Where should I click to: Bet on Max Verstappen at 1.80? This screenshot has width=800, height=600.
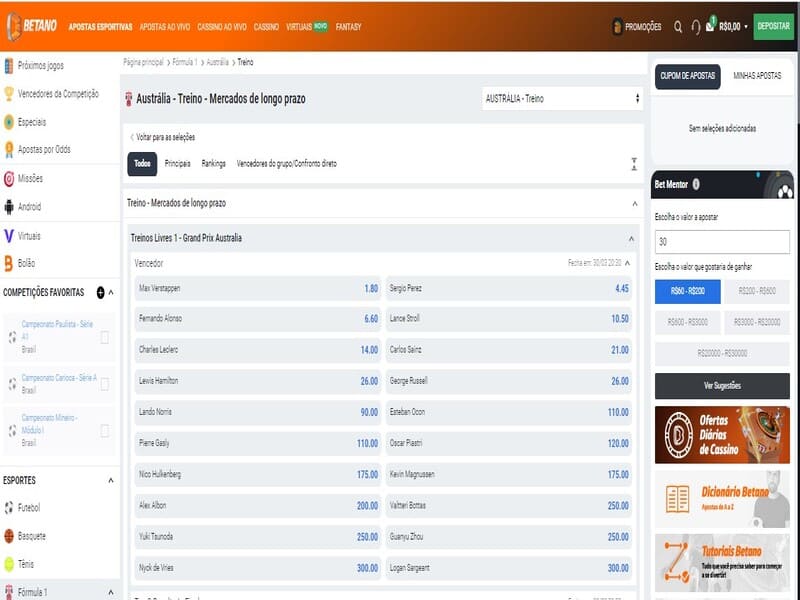click(x=258, y=288)
